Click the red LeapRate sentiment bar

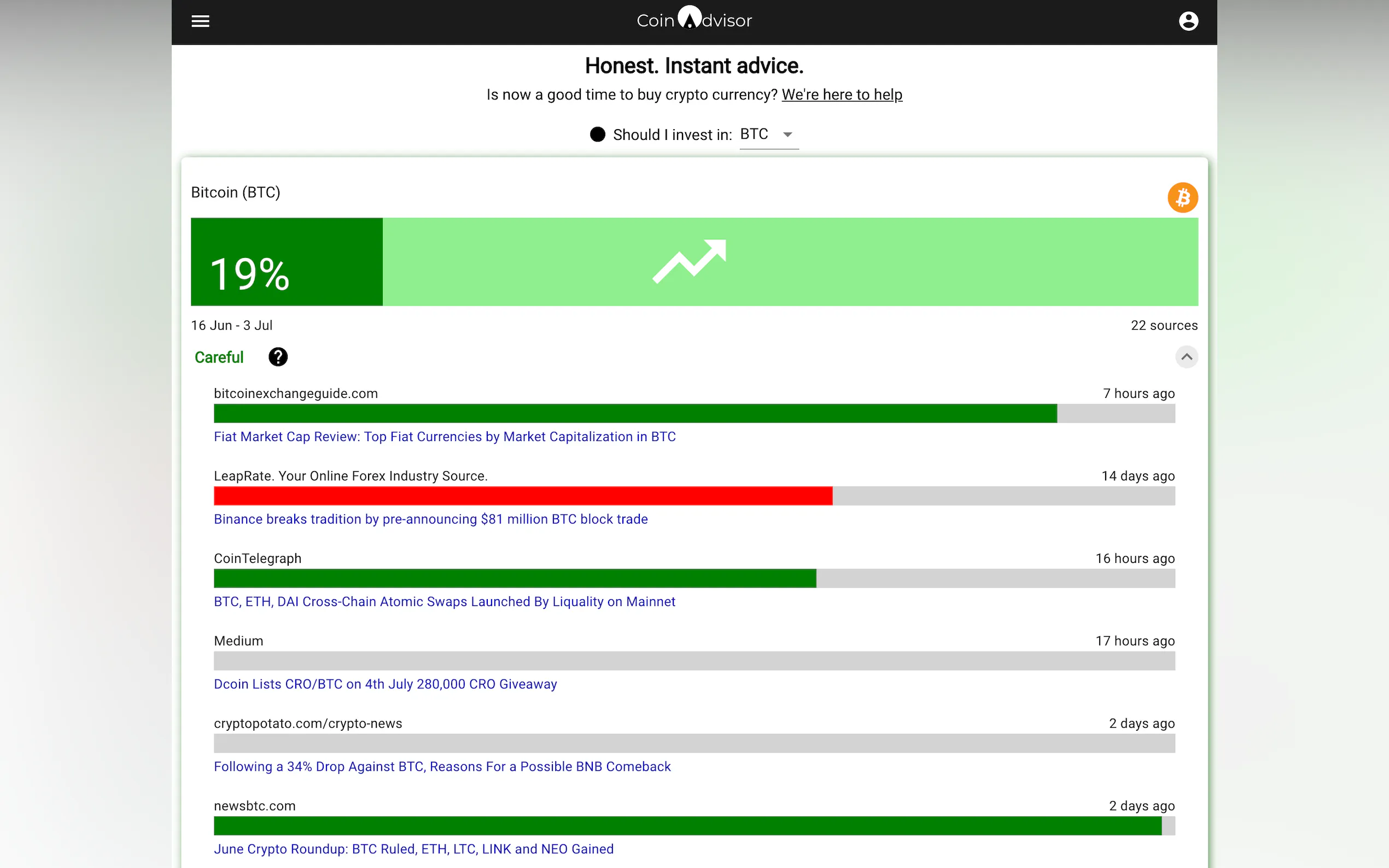523,496
